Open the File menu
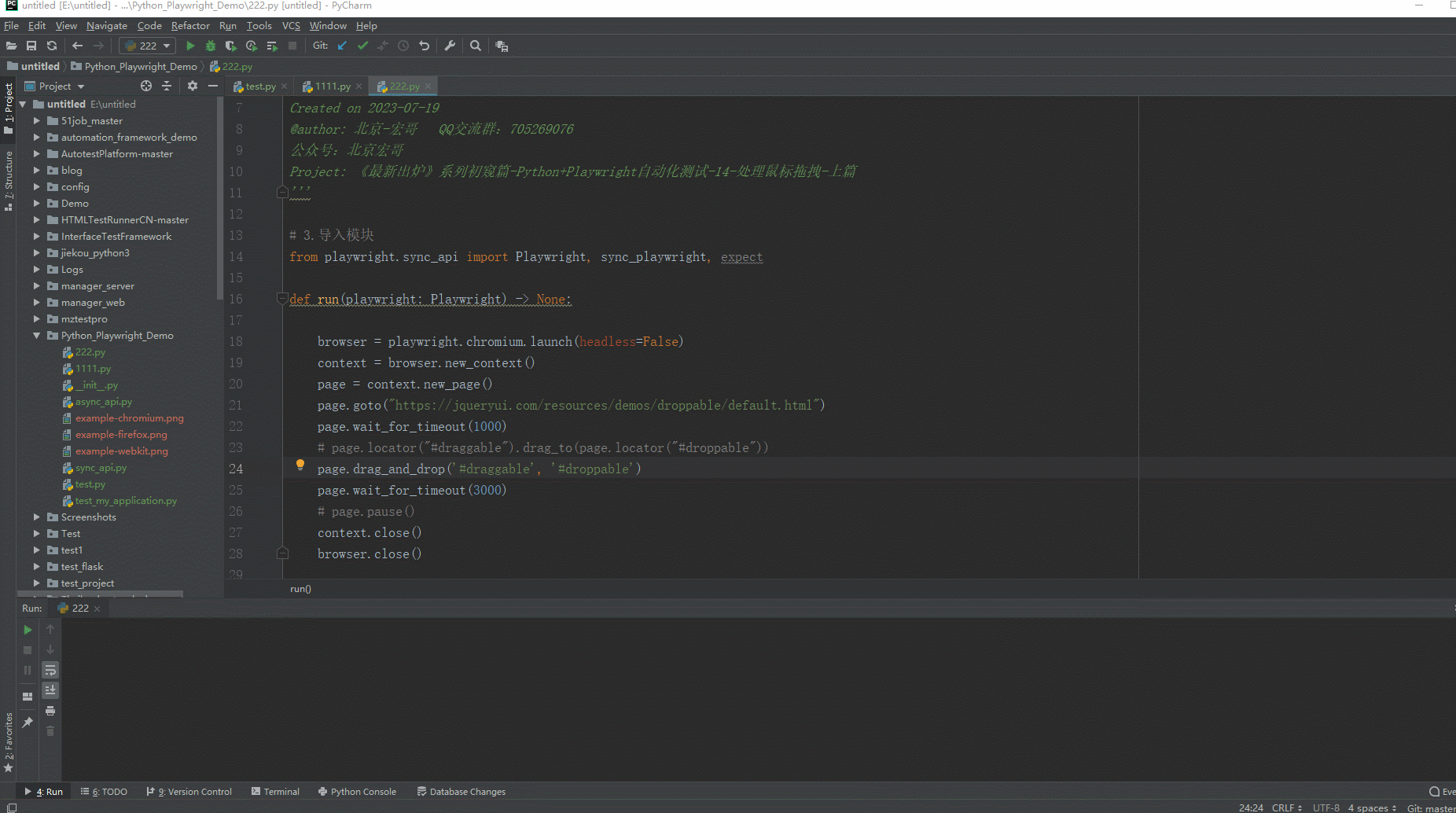This screenshot has width=1456, height=813. (x=11, y=26)
